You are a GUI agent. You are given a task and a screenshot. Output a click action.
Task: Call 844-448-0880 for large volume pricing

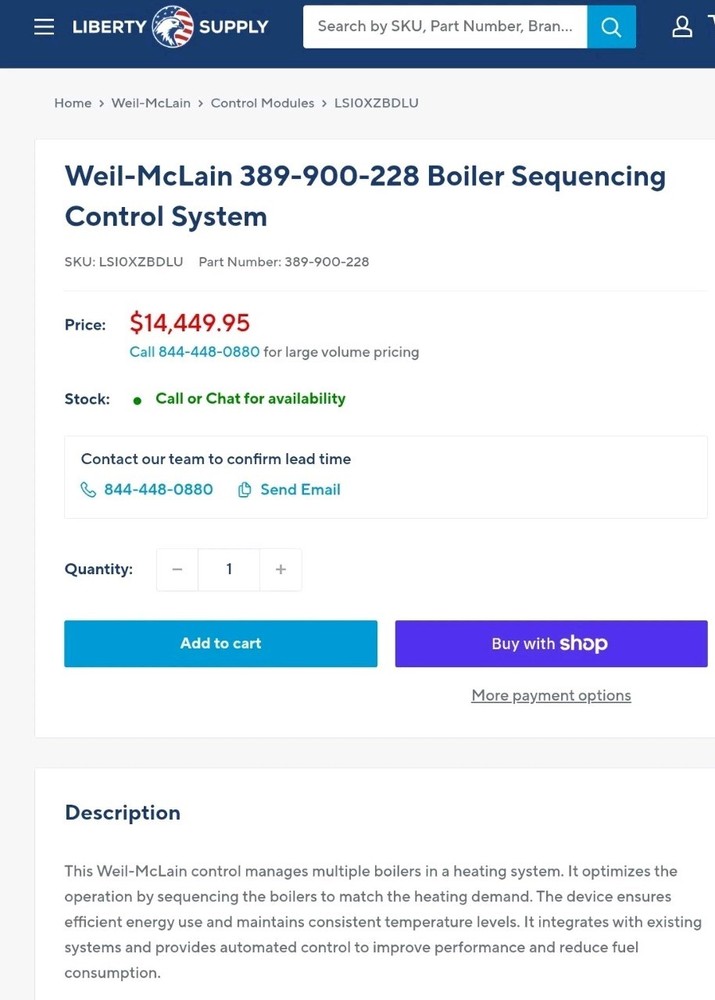pyautogui.click(x=193, y=352)
